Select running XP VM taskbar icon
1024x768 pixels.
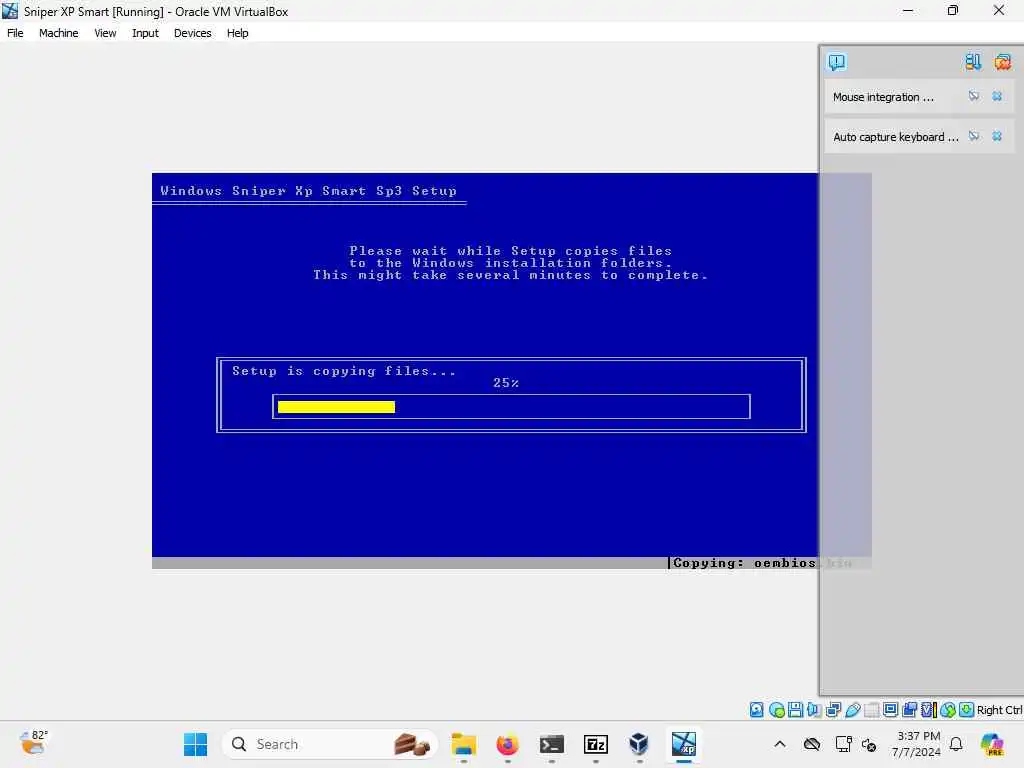click(684, 744)
